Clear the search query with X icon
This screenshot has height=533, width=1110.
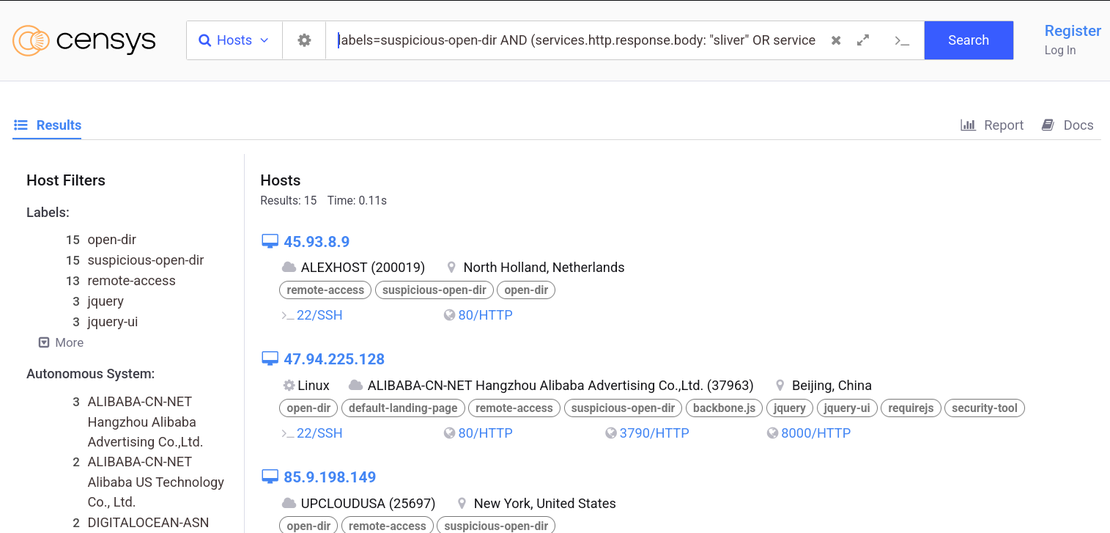pos(836,41)
